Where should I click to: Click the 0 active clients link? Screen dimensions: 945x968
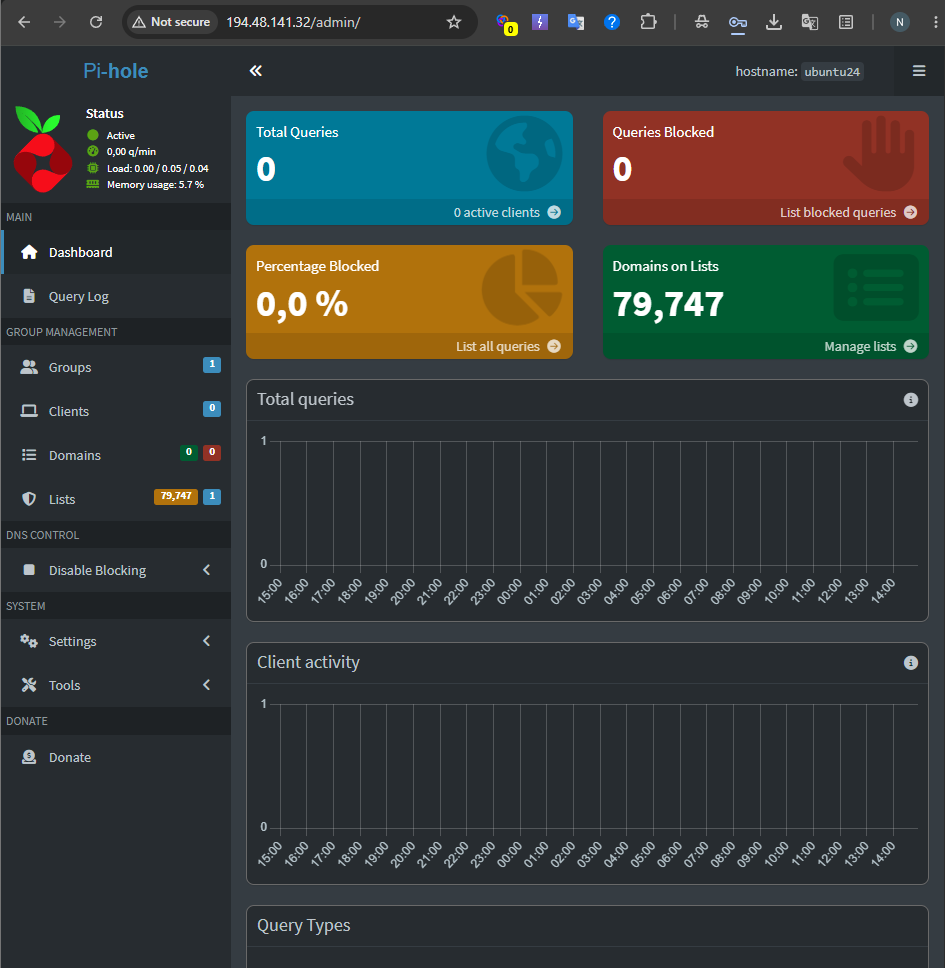coord(409,212)
